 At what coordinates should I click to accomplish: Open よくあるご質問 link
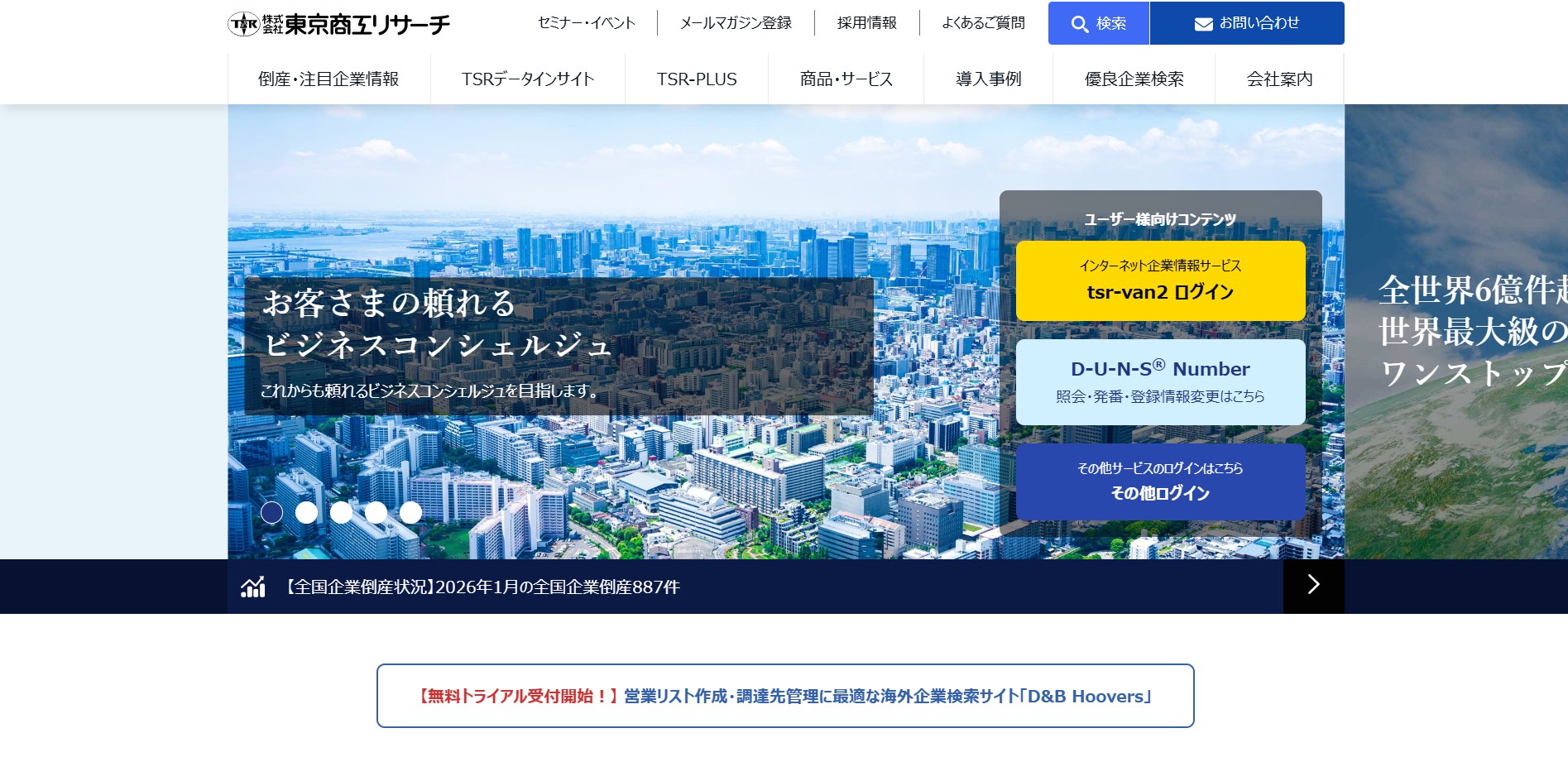pyautogui.click(x=984, y=23)
